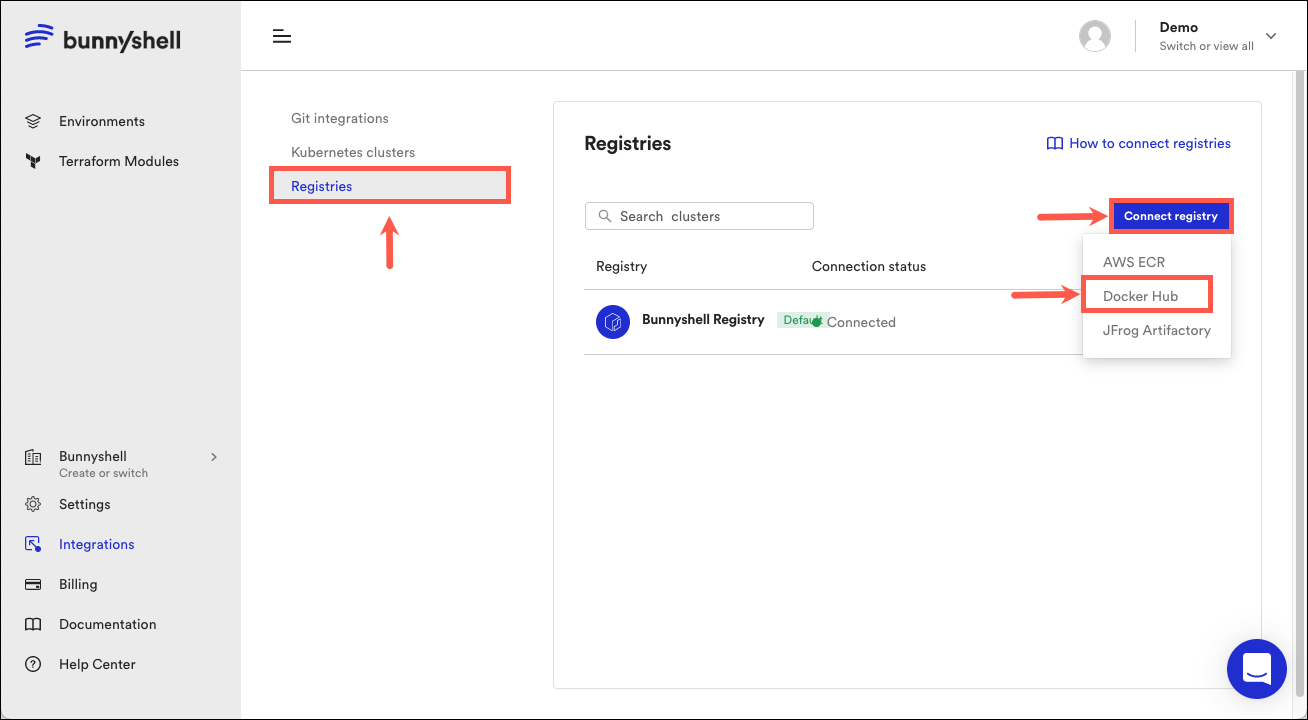The width and height of the screenshot is (1308, 720).
Task: Click the Billing card icon
Action: [x=33, y=584]
